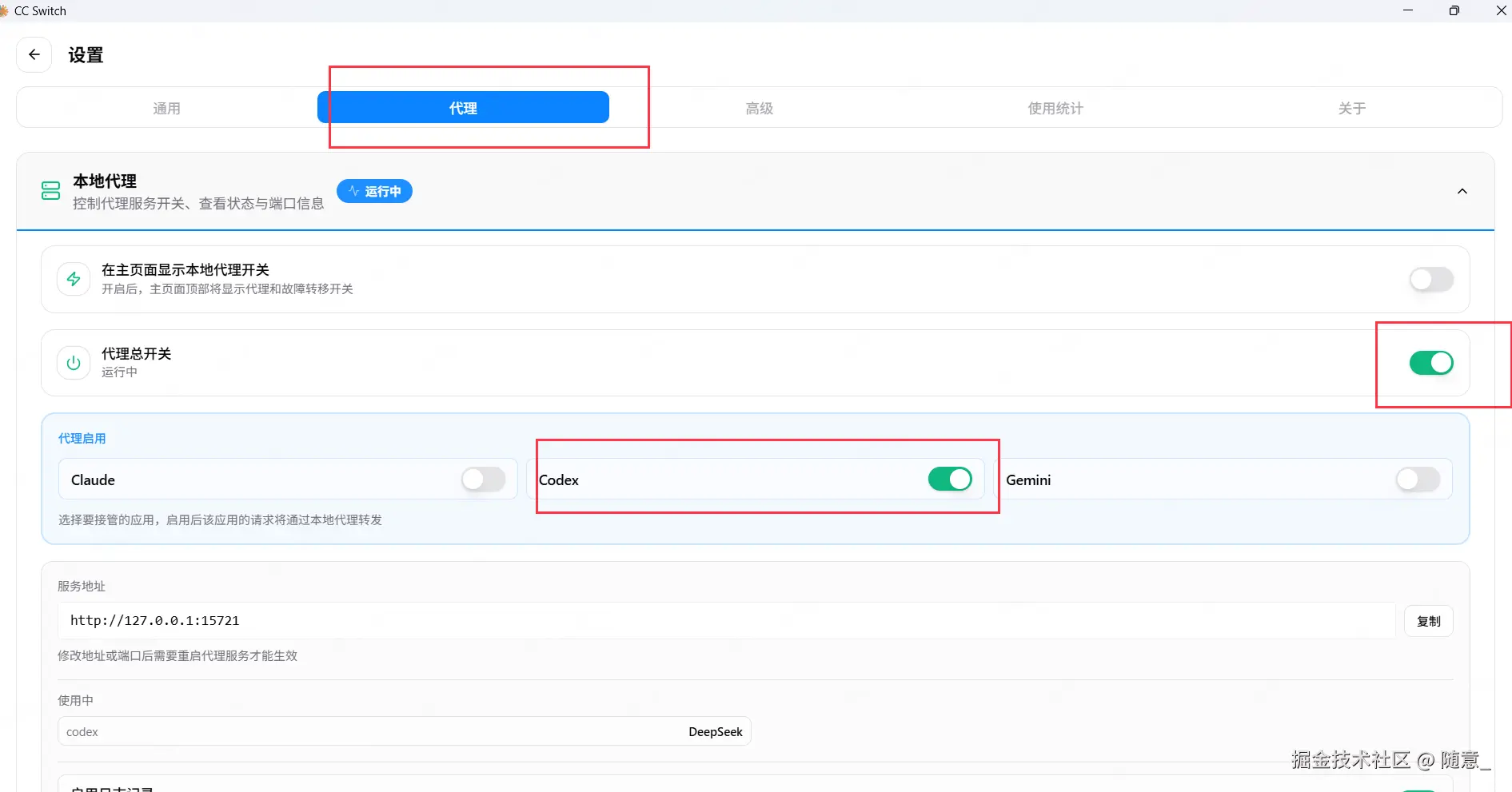Click the local proxy server icon

click(51, 191)
